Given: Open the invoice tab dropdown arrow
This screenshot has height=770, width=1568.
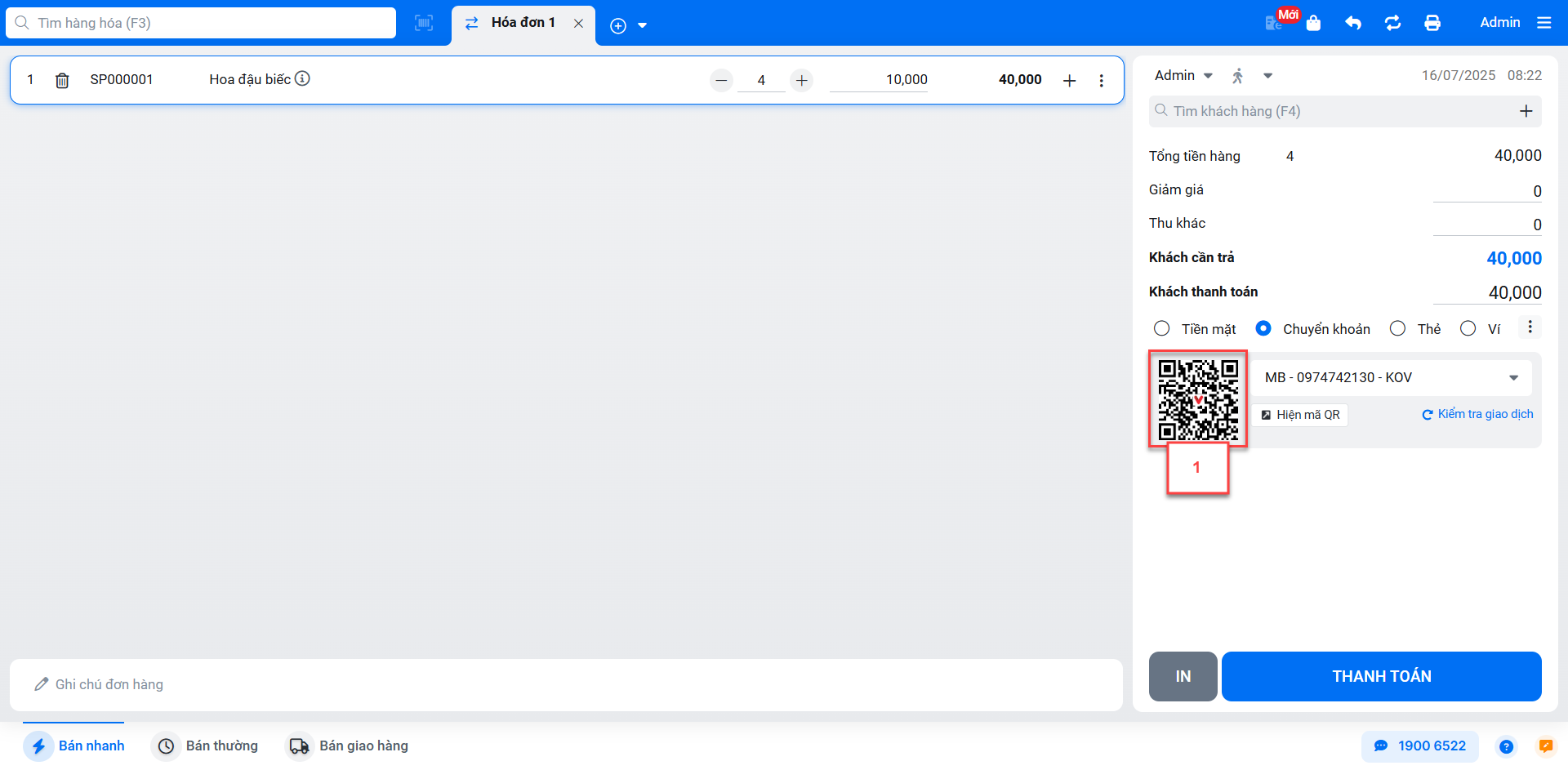Looking at the screenshot, I should point(643,26).
